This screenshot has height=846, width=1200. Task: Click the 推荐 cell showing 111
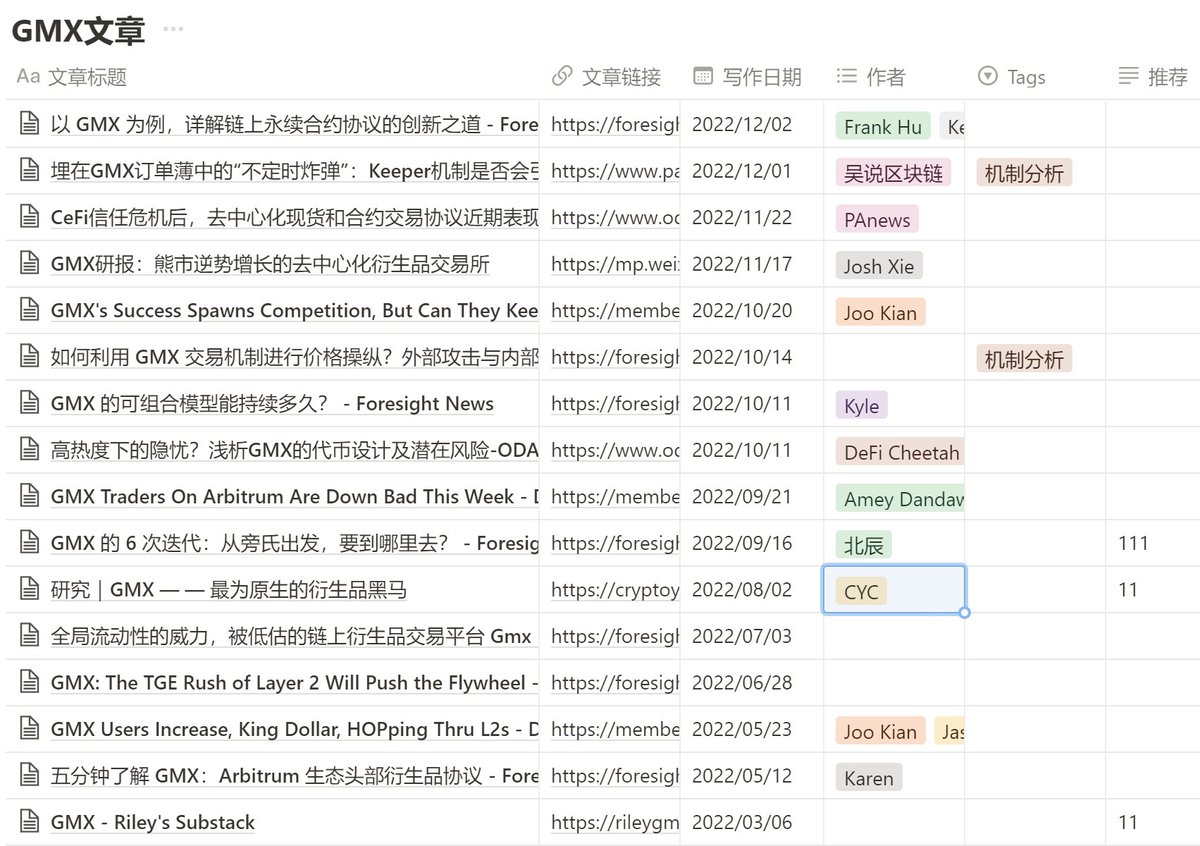(1152, 543)
